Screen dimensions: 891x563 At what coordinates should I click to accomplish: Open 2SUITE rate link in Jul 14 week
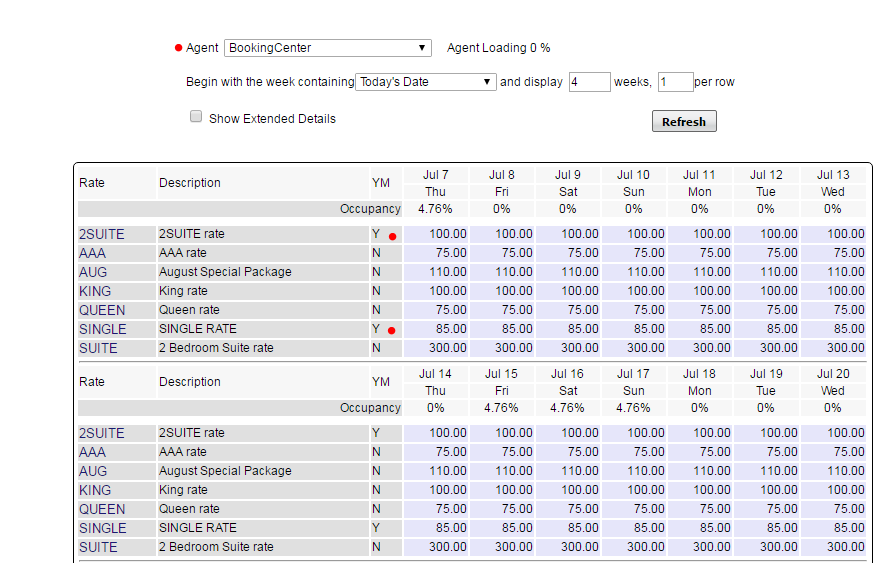(101, 433)
